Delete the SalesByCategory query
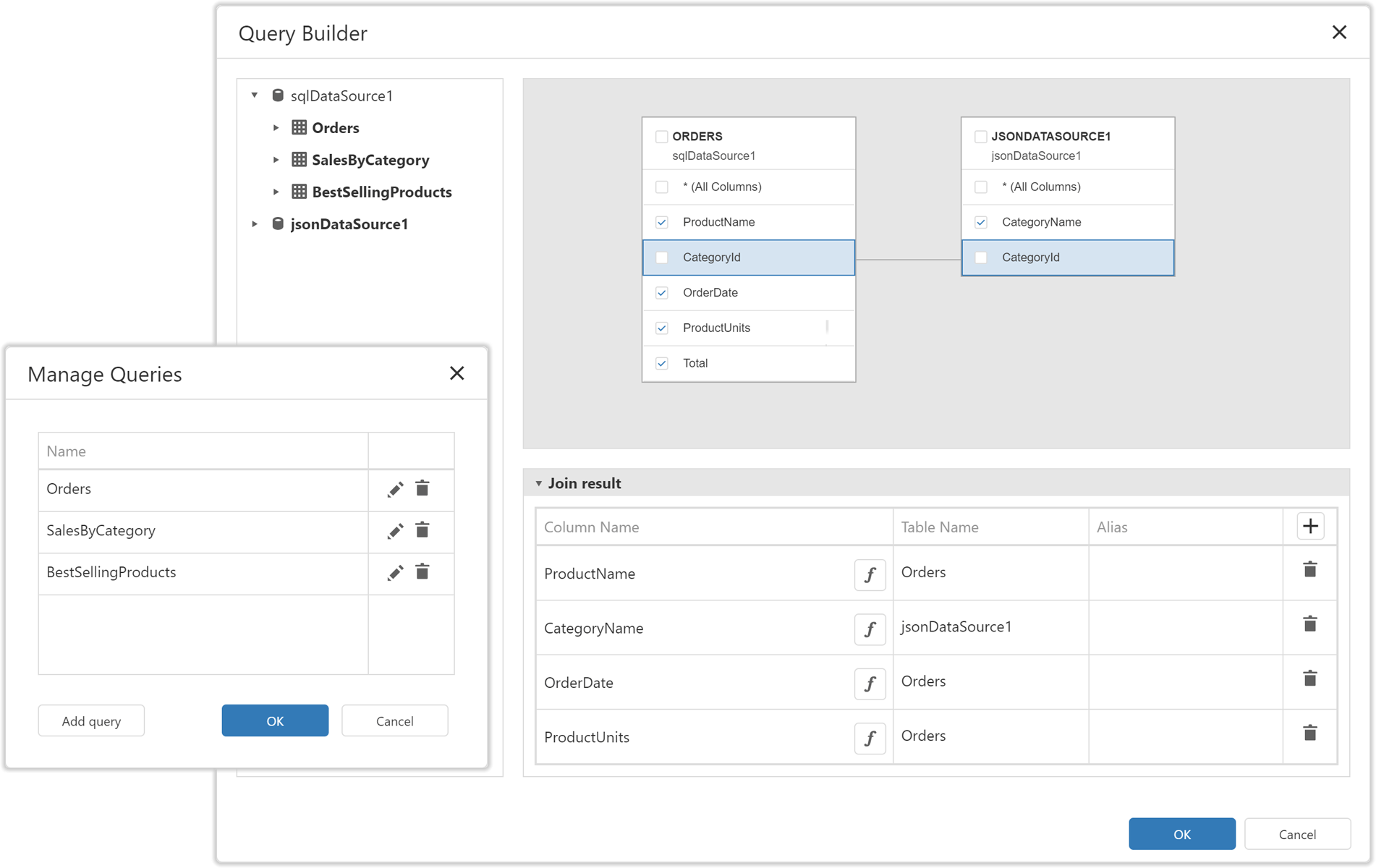 pos(422,531)
